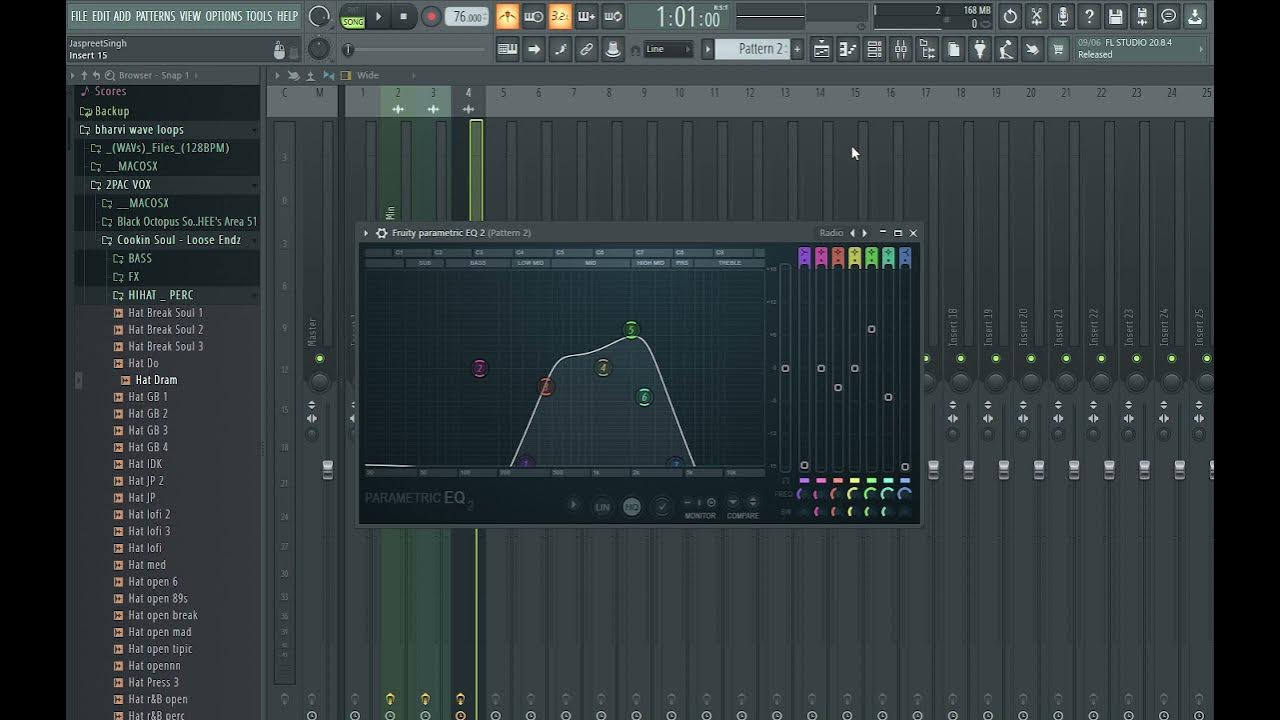1280x720 pixels.
Task: Click the tempo value 76.000
Action: (x=467, y=17)
